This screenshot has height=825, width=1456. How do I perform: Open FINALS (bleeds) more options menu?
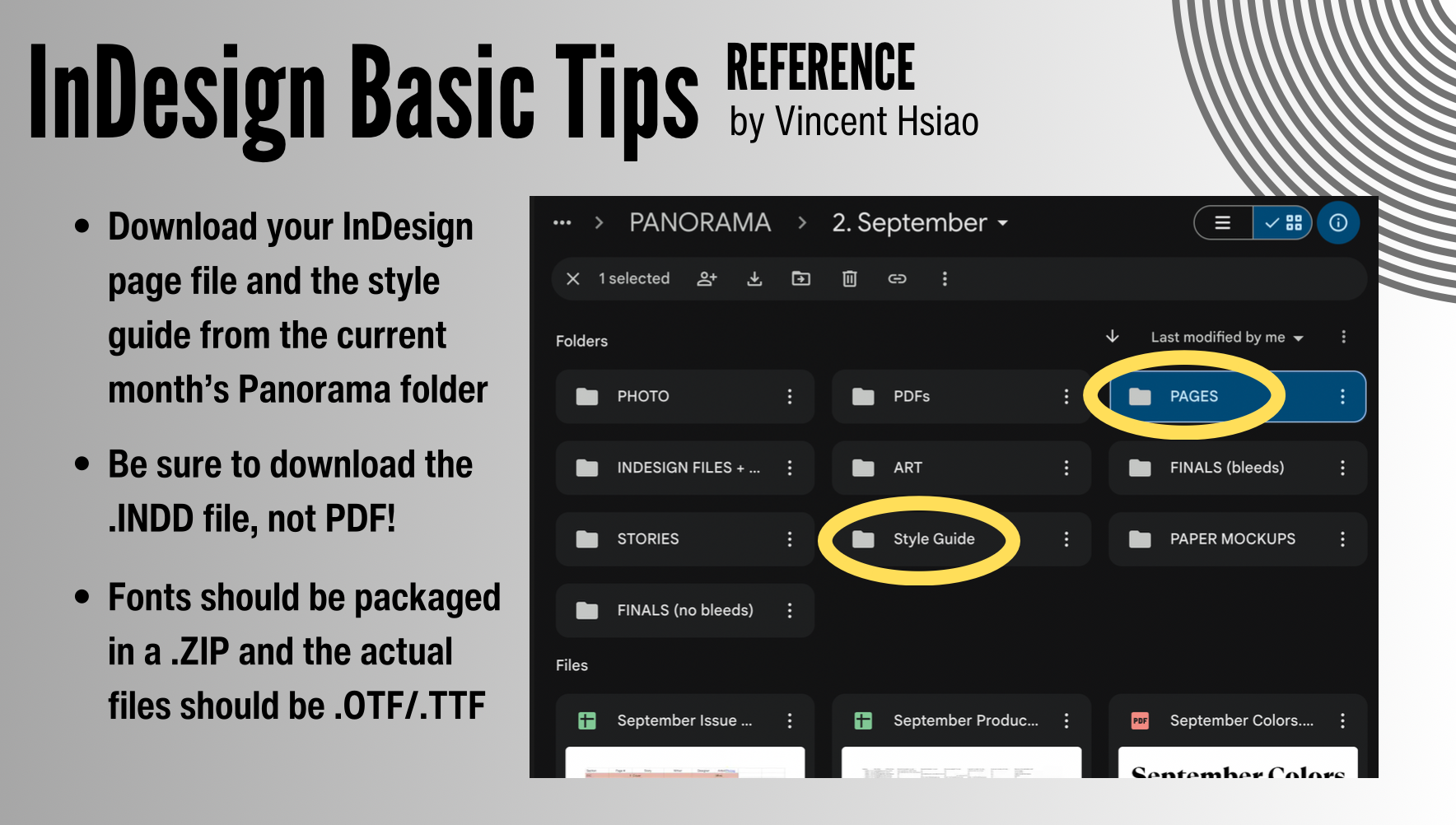[1342, 468]
